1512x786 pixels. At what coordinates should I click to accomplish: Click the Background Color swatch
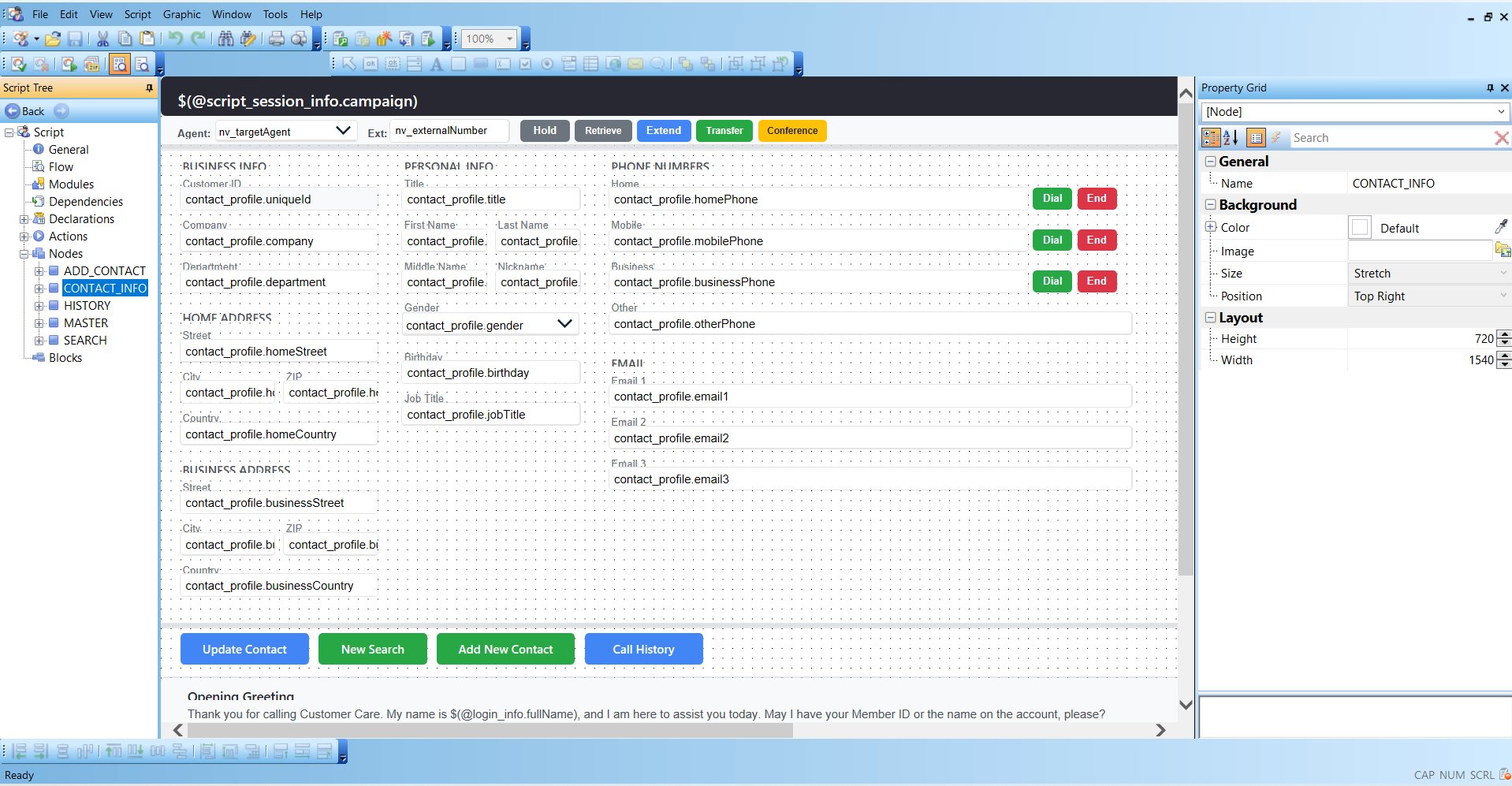point(1360,228)
